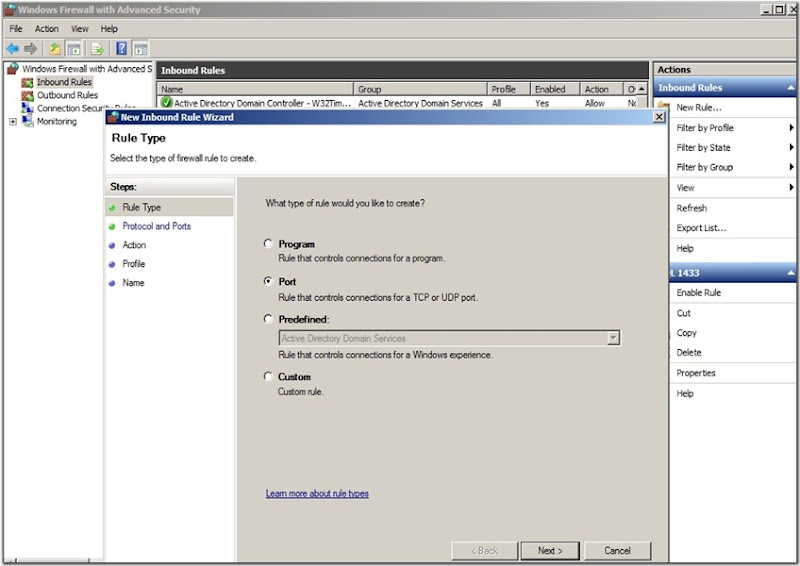Toggle the show/hide action pane icon
This screenshot has height=566, width=800.
141,49
